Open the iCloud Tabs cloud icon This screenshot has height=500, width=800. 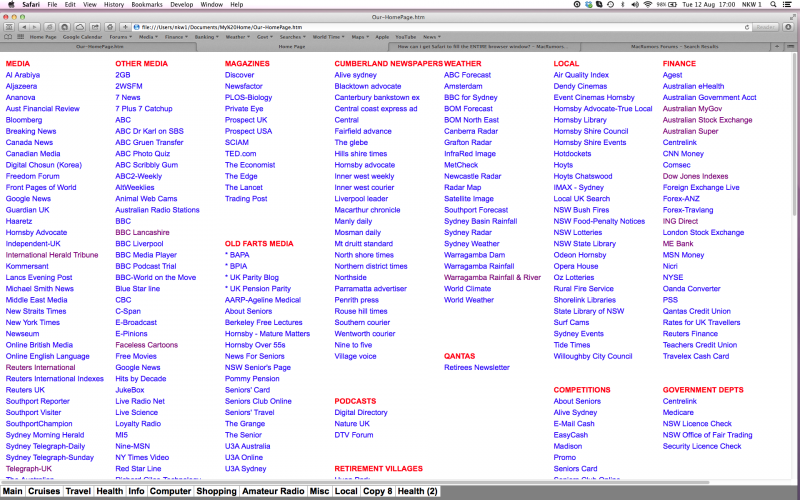tap(80, 27)
